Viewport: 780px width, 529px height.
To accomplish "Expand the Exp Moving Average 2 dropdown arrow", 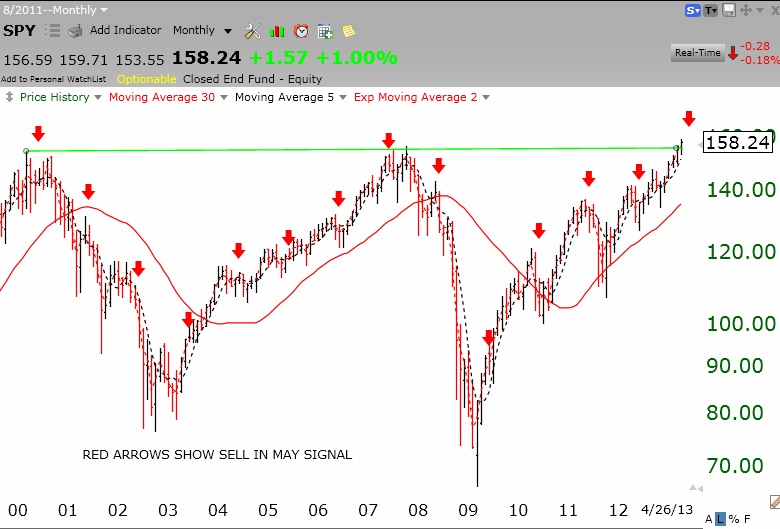I will pos(486,98).
